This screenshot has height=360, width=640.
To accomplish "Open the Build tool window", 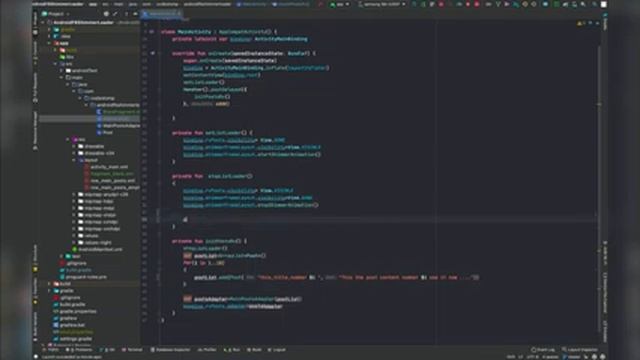I will (255, 350).
